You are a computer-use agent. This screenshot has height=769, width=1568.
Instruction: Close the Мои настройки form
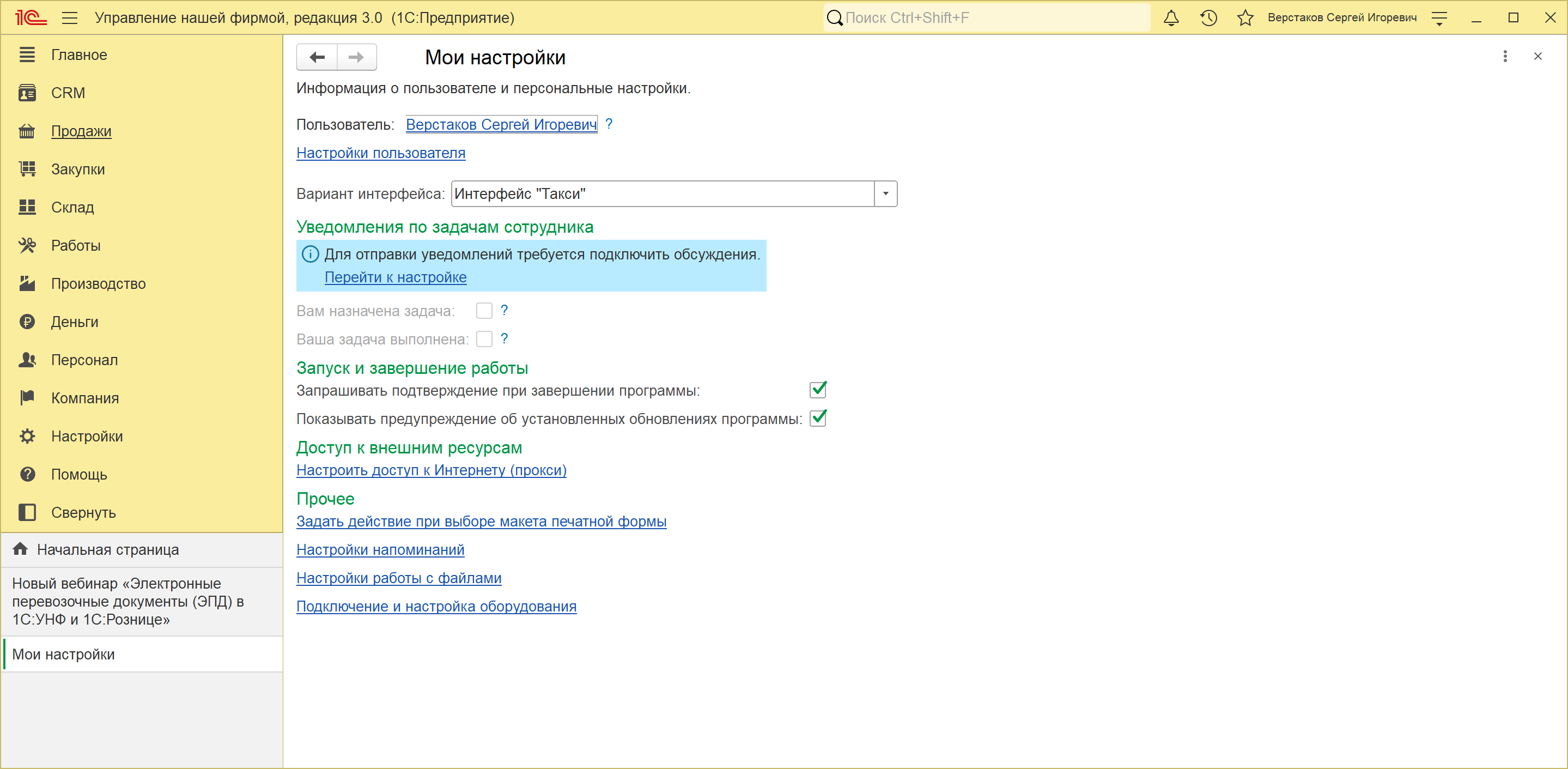point(1538,57)
